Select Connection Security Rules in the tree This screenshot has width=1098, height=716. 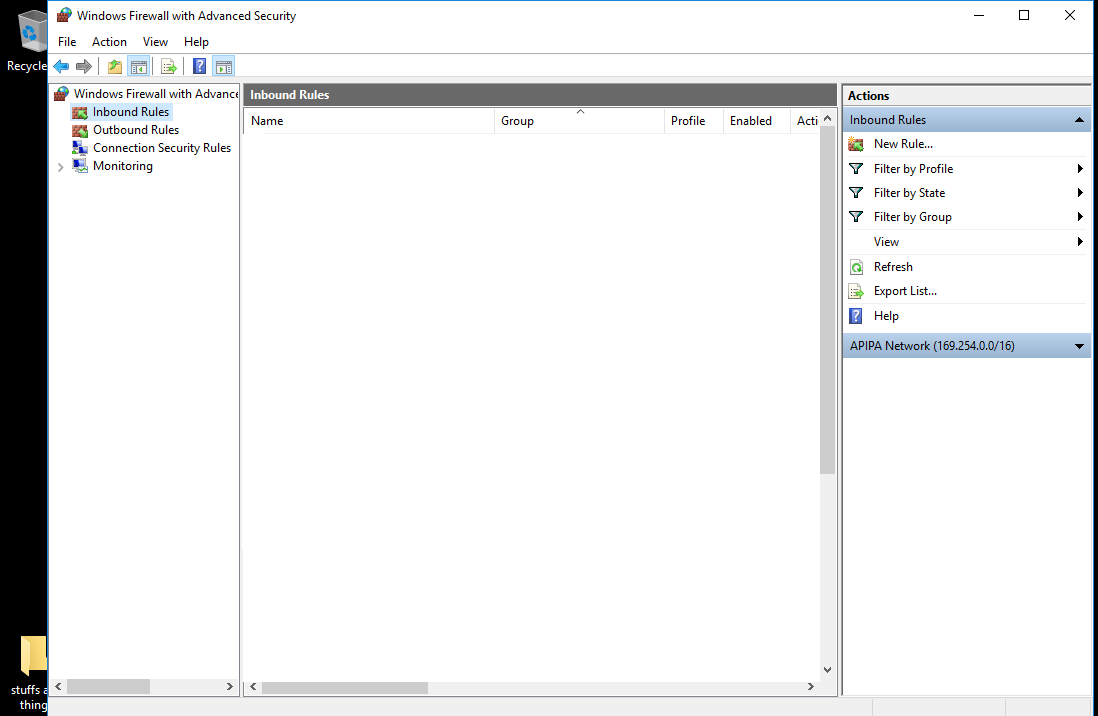pyautogui.click(x=162, y=147)
